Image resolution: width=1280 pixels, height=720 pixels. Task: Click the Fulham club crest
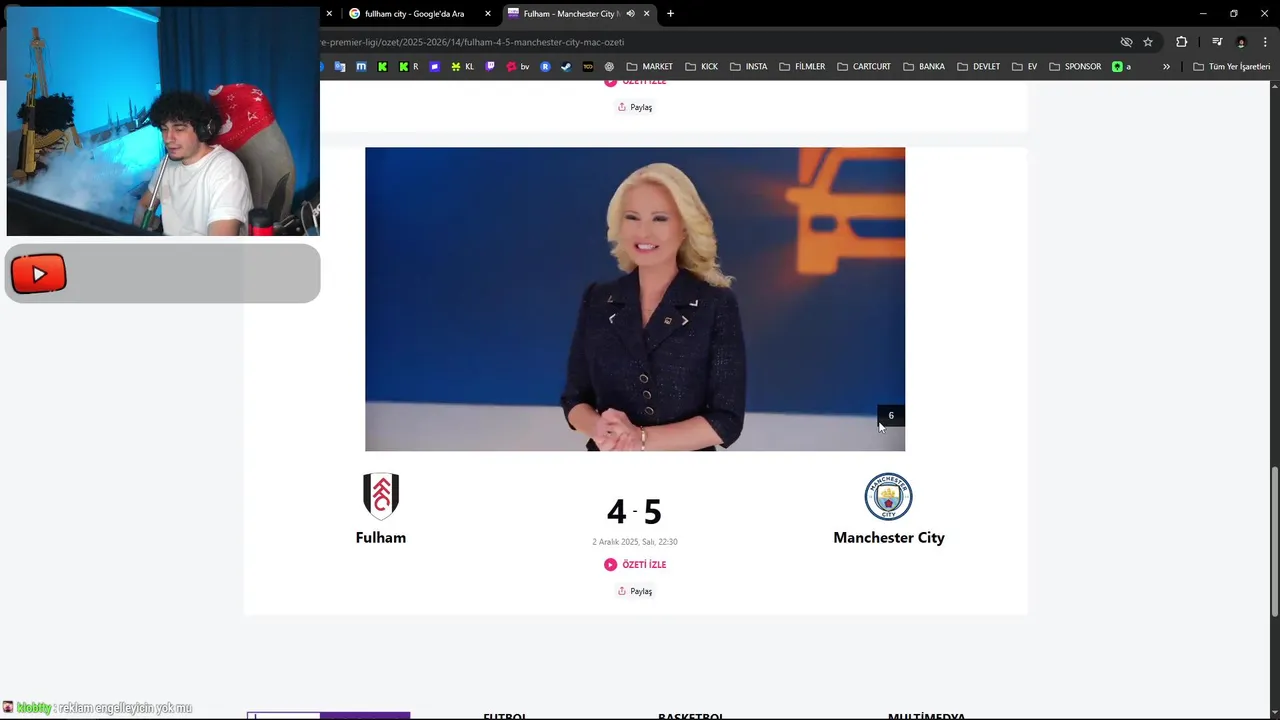(381, 496)
